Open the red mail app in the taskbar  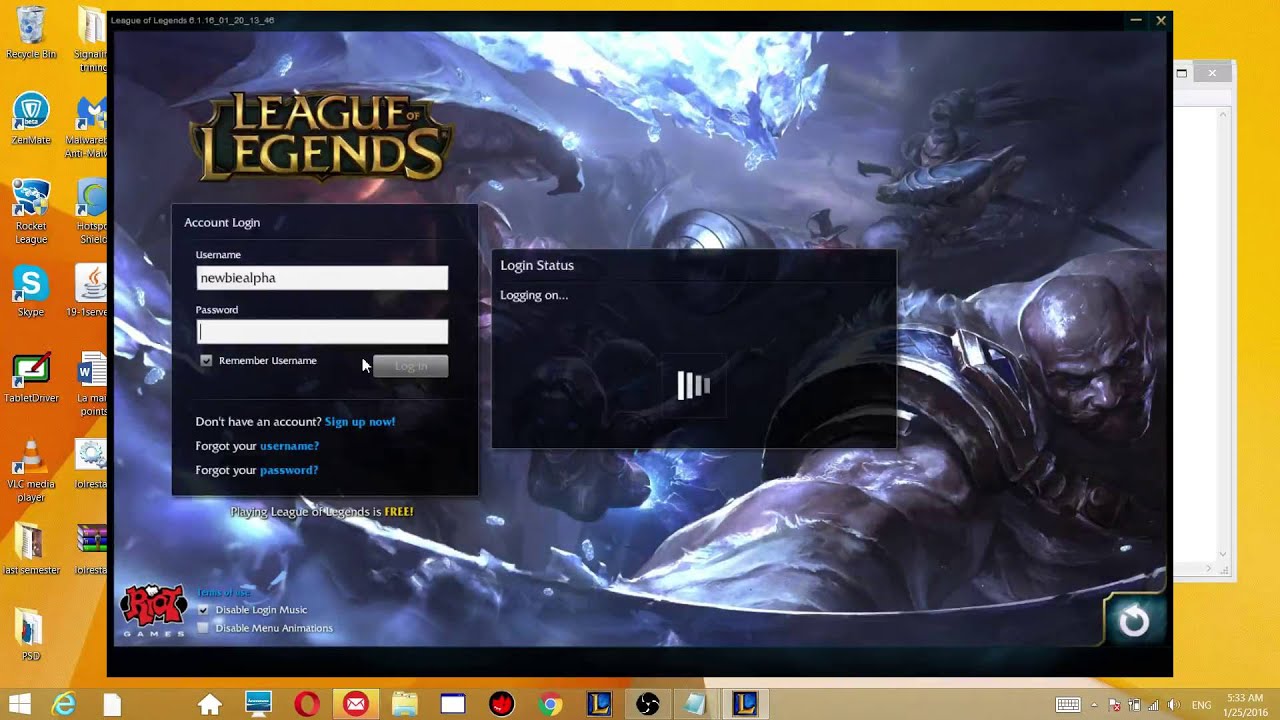click(355, 704)
